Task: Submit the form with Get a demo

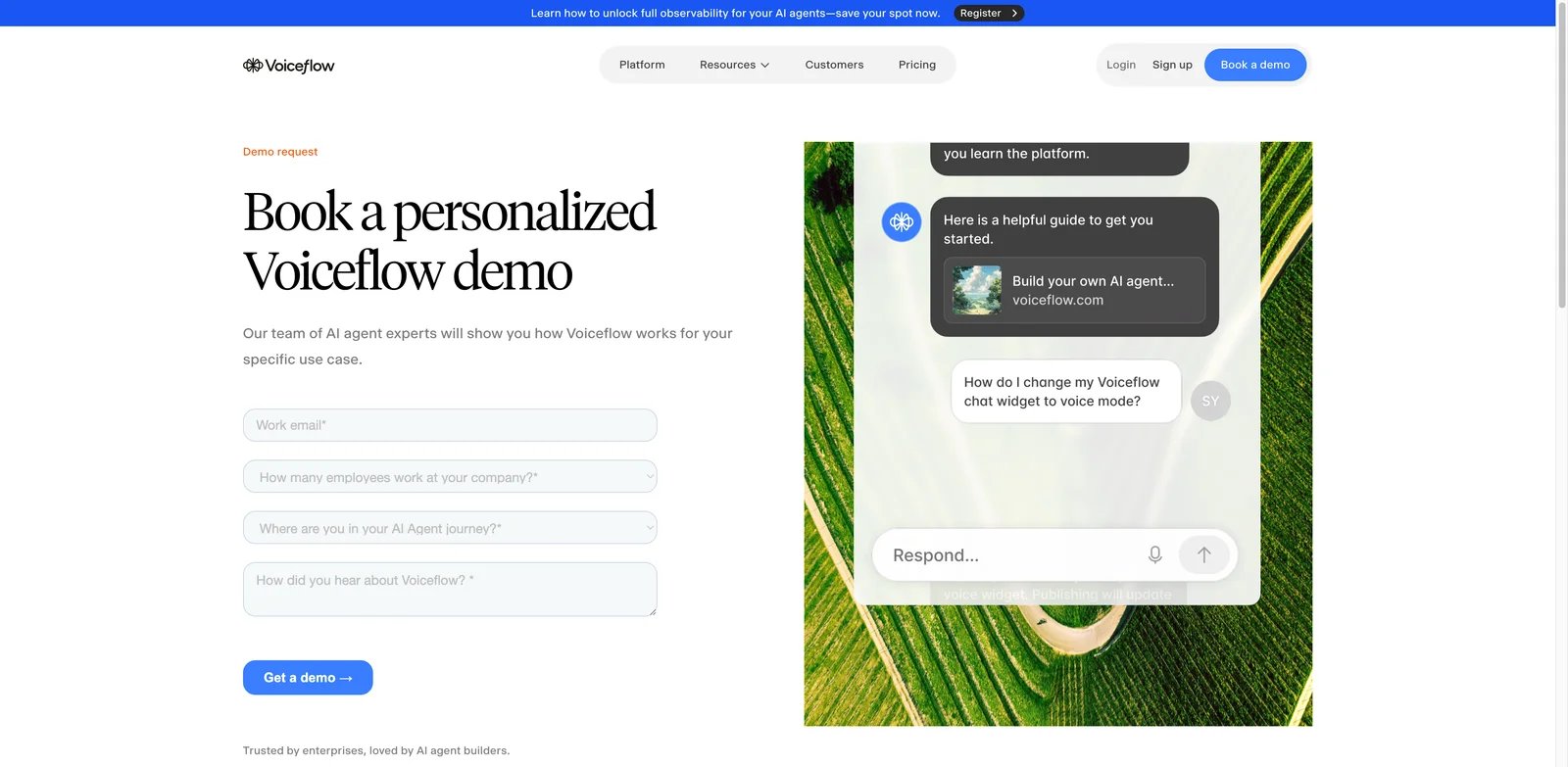Action: (x=308, y=678)
